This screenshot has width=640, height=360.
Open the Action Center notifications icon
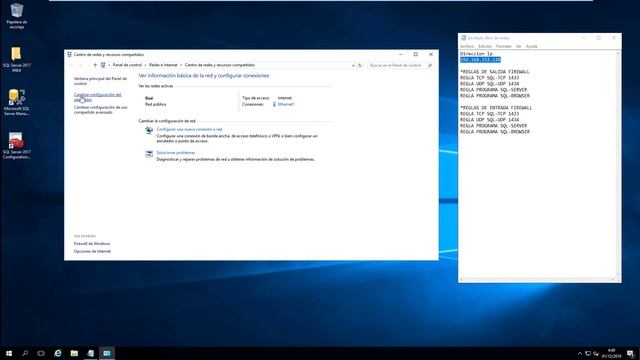point(631,353)
